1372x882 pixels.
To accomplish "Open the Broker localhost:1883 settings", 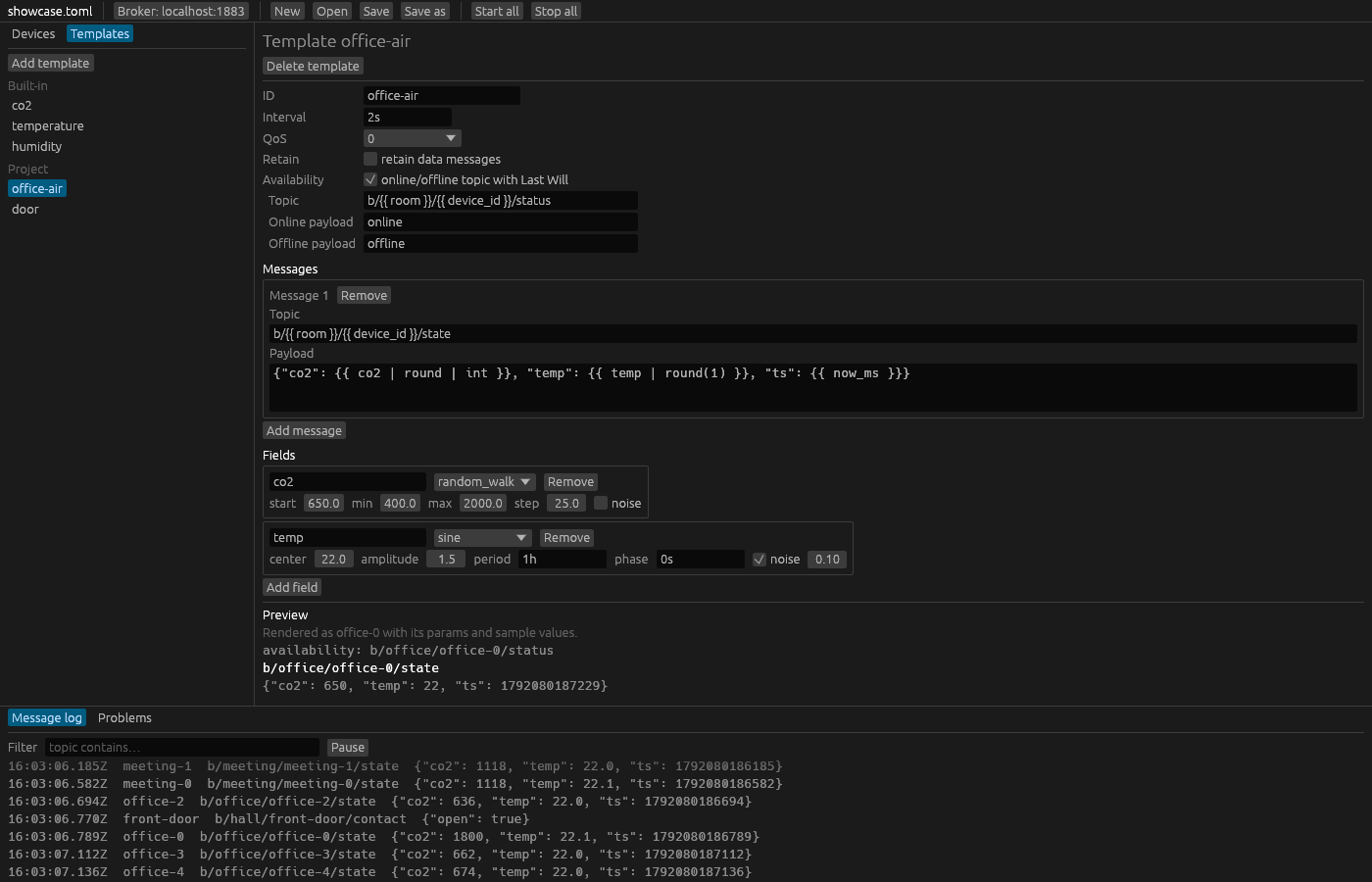I will click(181, 11).
